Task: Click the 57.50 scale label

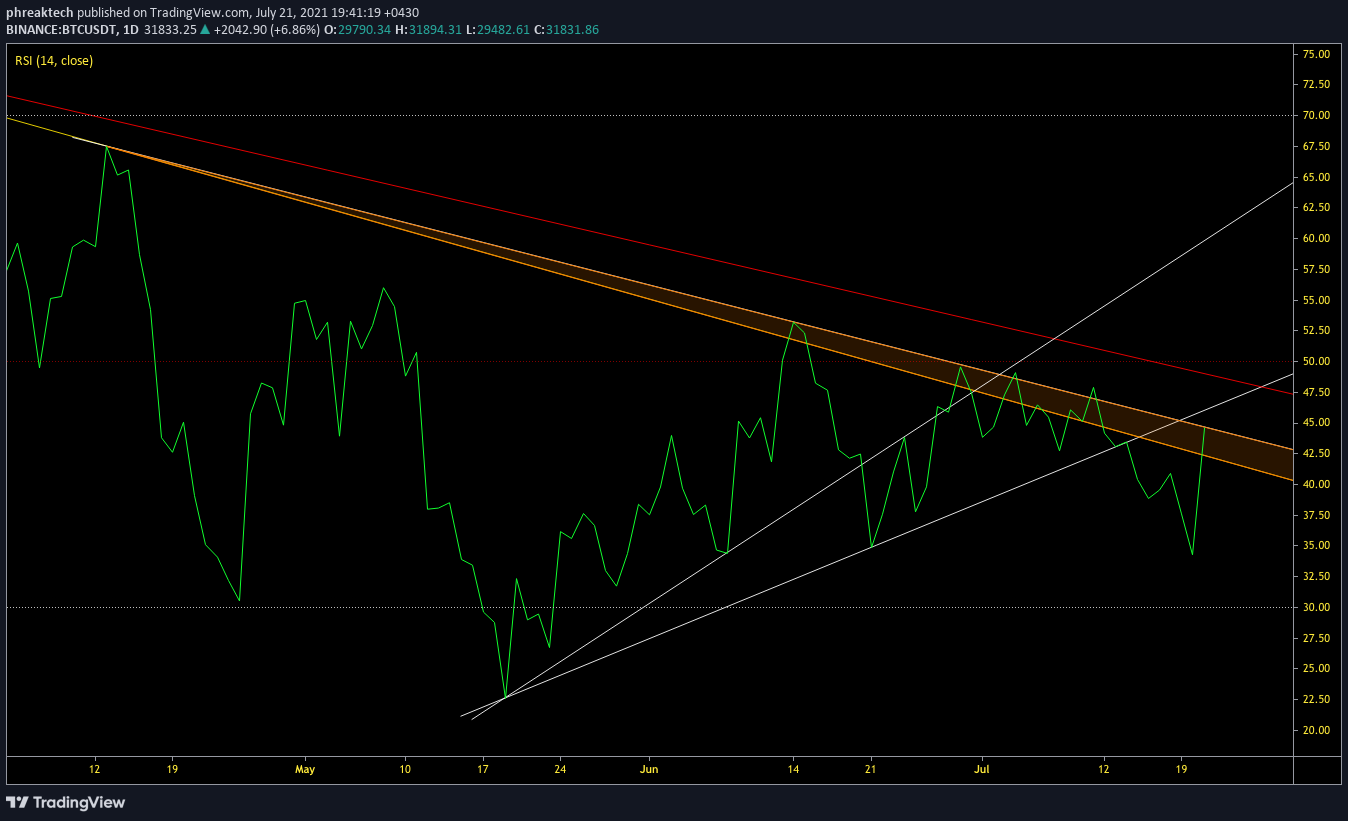Action: click(x=1315, y=269)
